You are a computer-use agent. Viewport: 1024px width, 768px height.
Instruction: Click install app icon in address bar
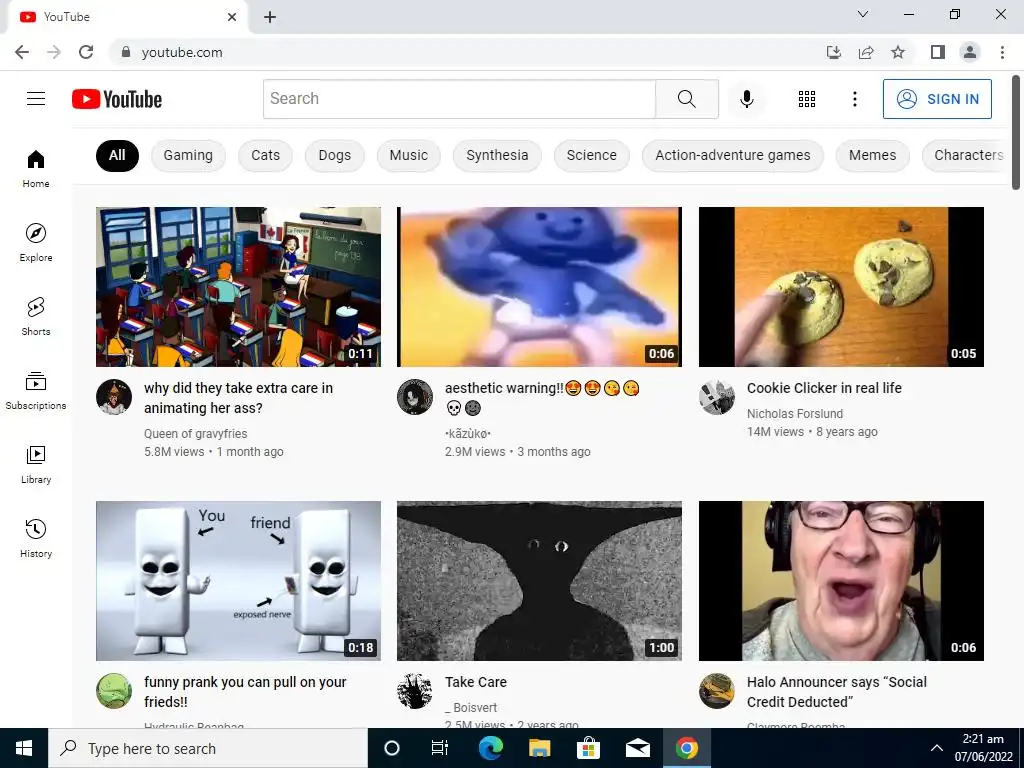[833, 52]
